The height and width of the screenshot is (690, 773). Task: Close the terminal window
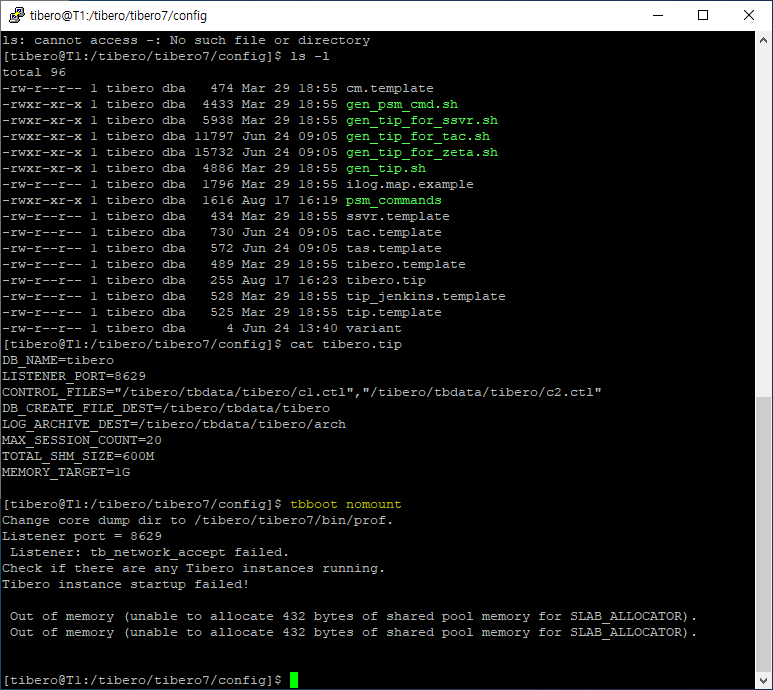pyautogui.click(x=748, y=15)
